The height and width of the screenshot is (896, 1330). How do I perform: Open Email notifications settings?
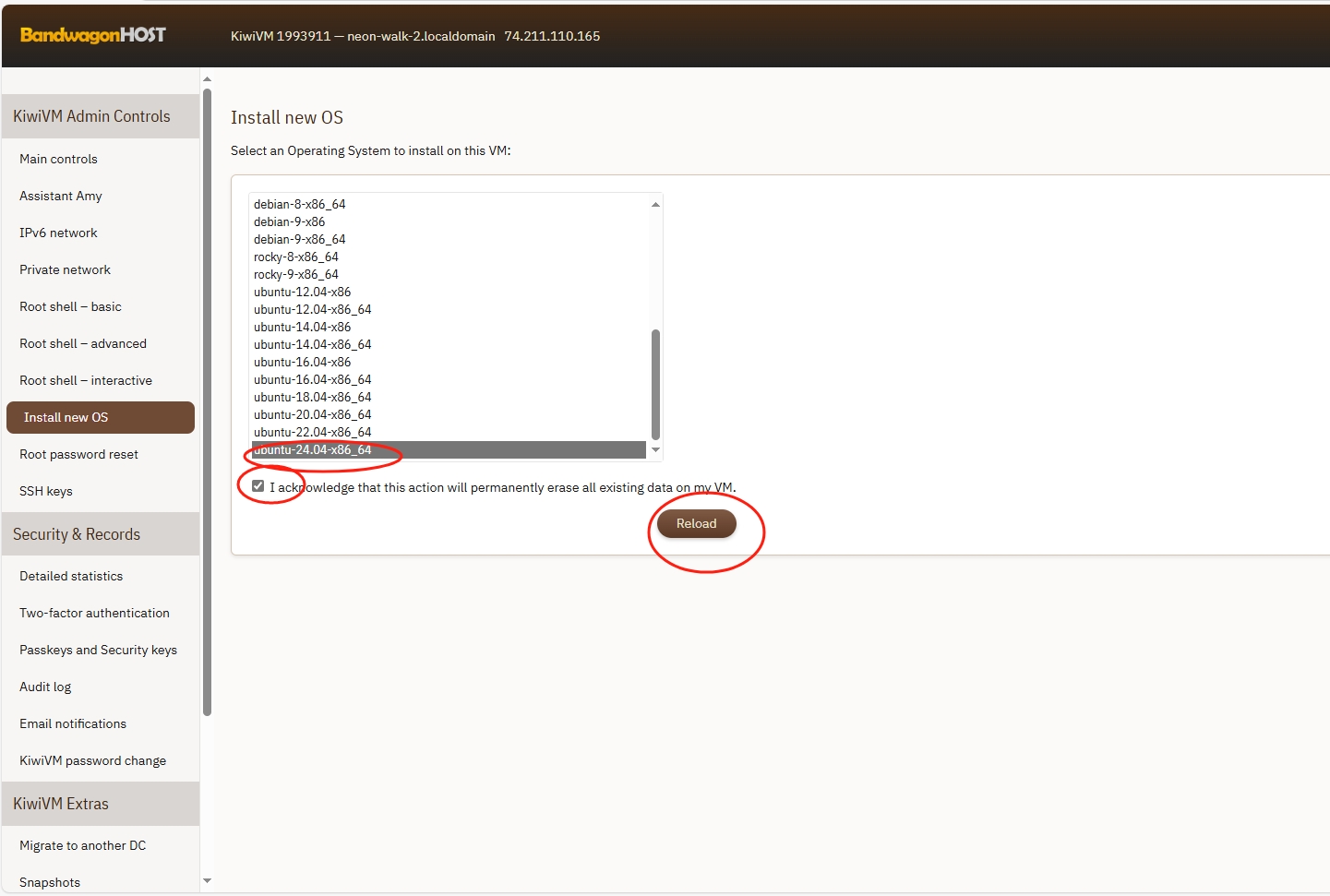point(73,723)
